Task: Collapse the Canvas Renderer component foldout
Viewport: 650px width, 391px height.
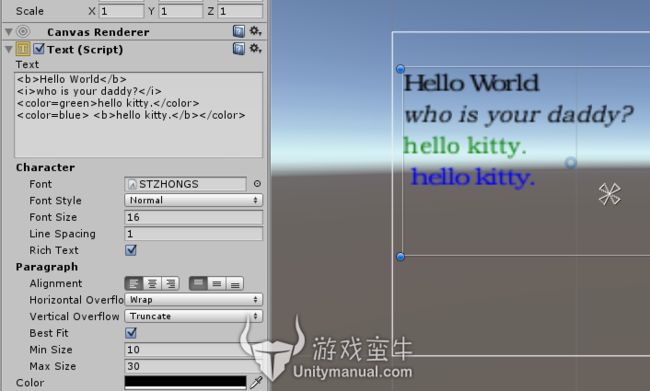Action: tap(9, 32)
